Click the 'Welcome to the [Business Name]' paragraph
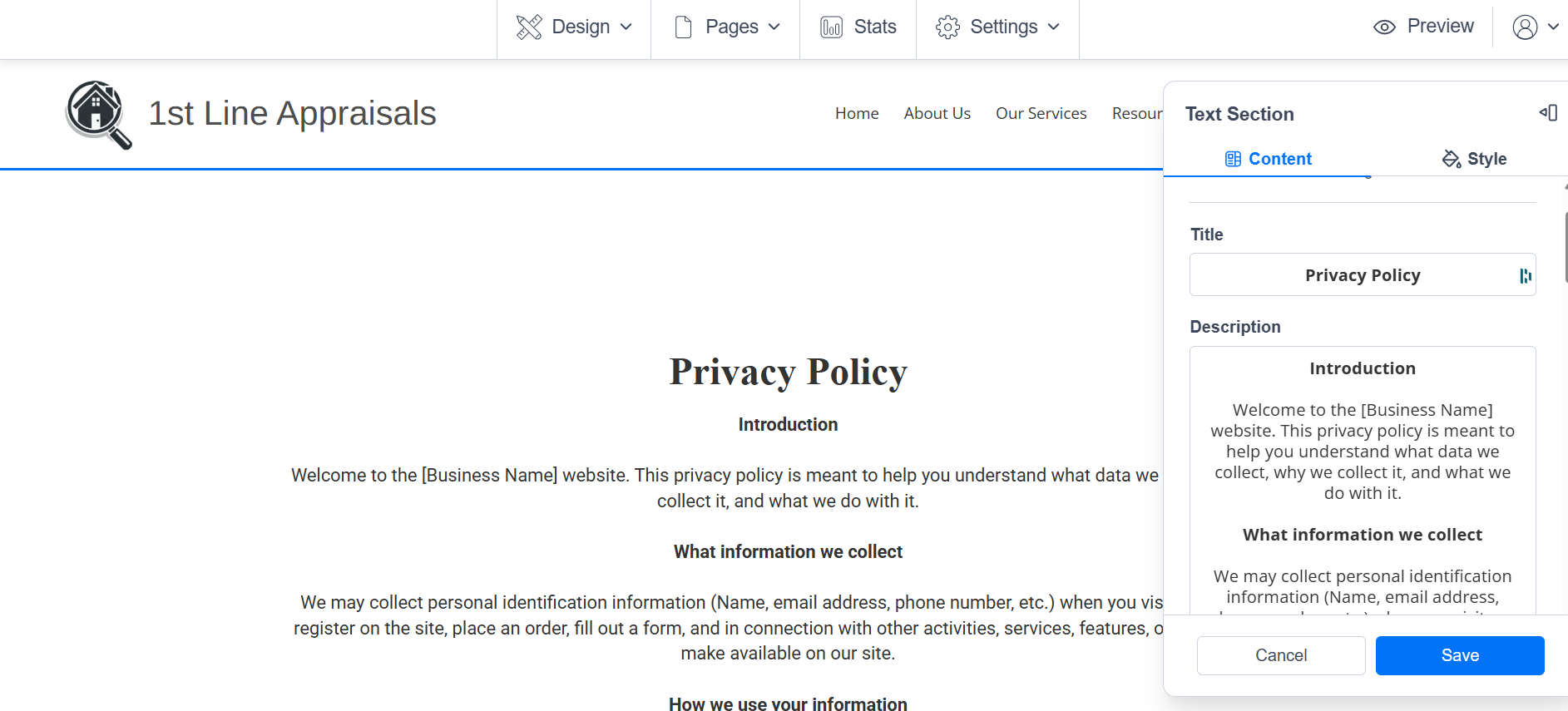This screenshot has width=1568, height=711. click(x=725, y=488)
